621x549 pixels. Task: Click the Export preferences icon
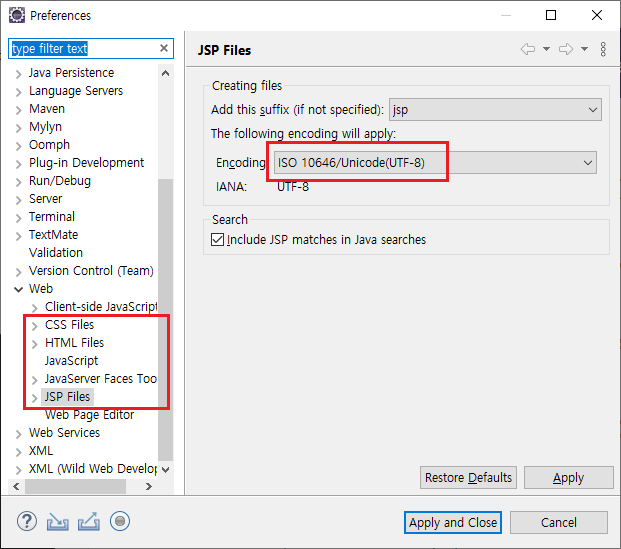[x=89, y=521]
